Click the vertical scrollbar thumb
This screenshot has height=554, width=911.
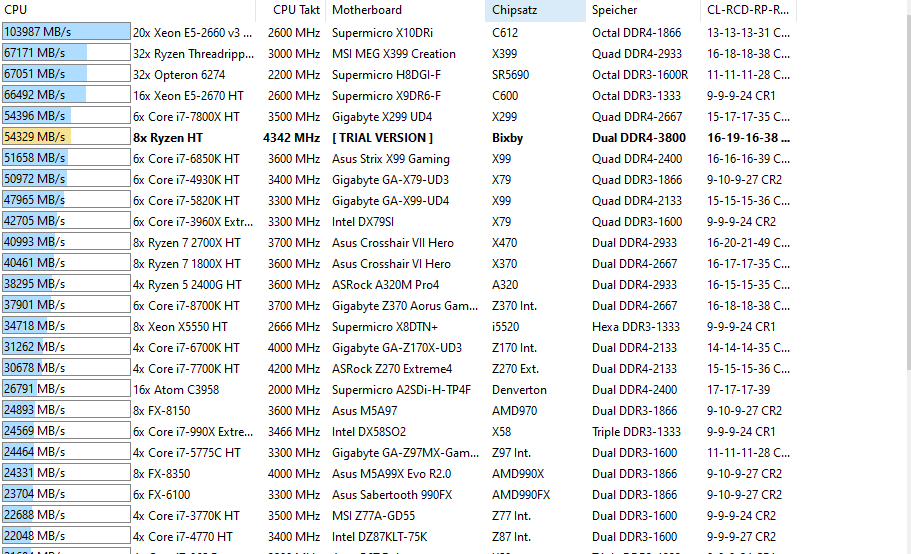[908, 192]
